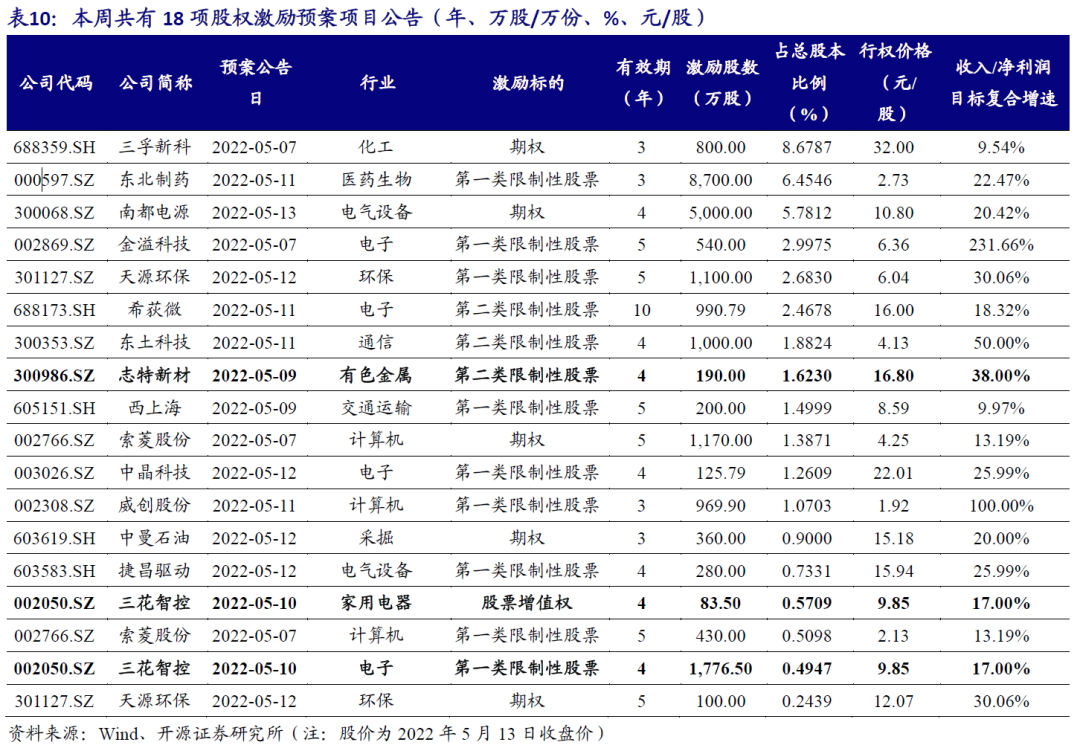Select company name 西上海
1080x748 pixels.
(155, 408)
